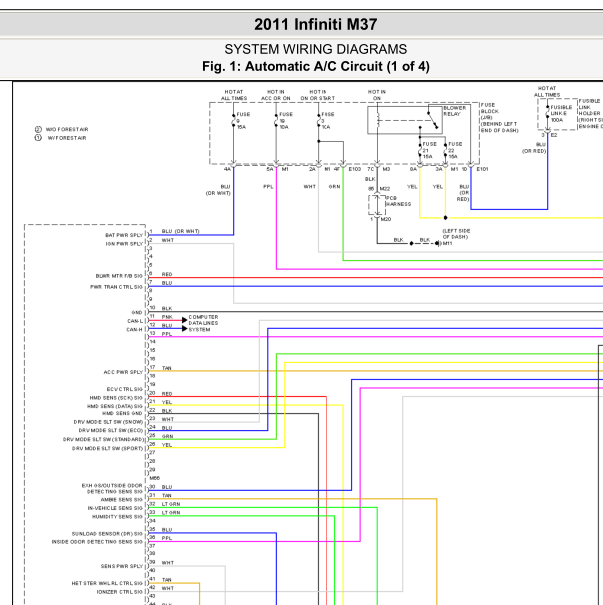Select the HMD SENS (SCK) SIG label
603x605 pixels.
pyautogui.click(x=116, y=398)
